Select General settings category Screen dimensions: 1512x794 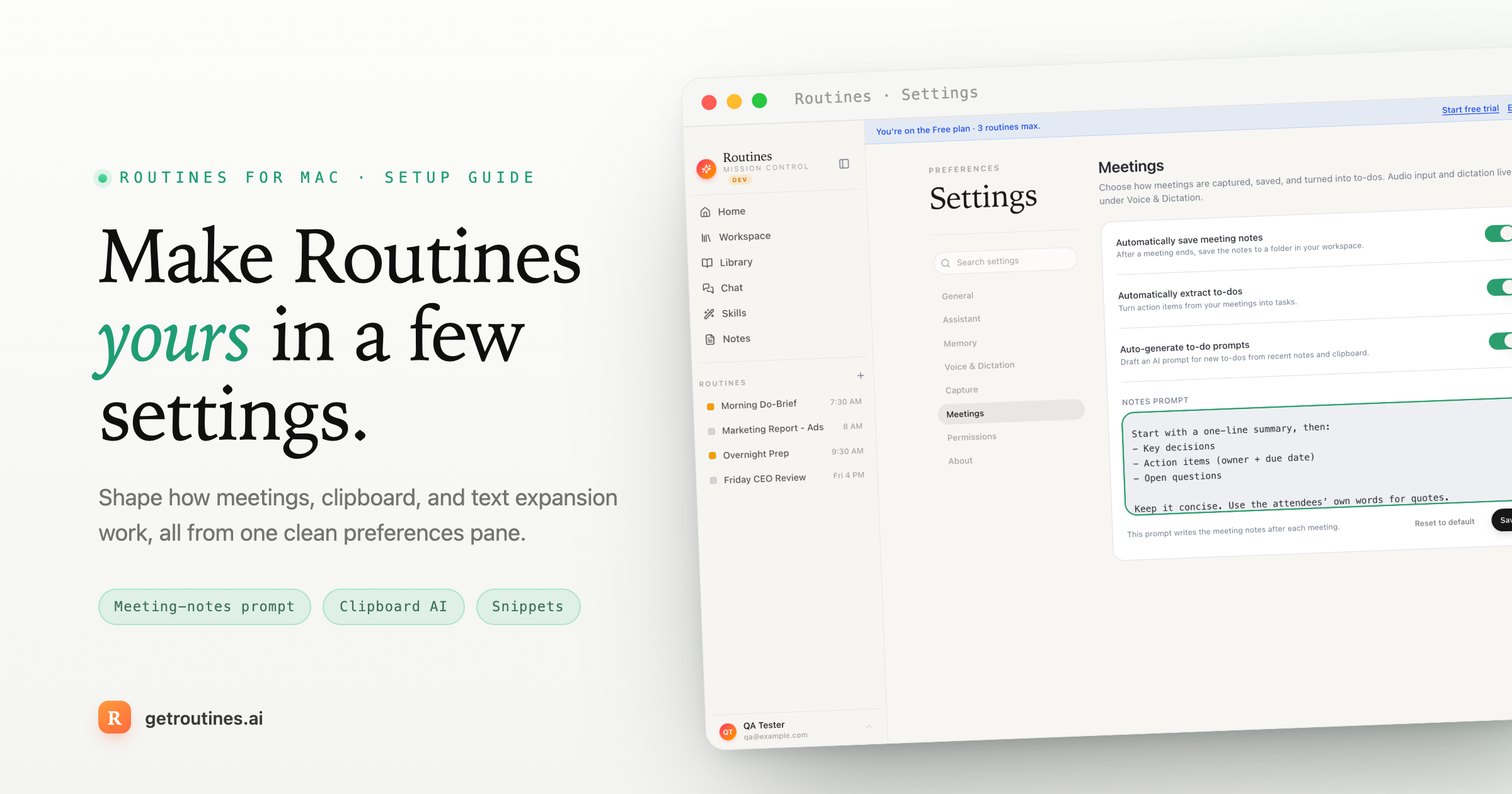pos(958,296)
